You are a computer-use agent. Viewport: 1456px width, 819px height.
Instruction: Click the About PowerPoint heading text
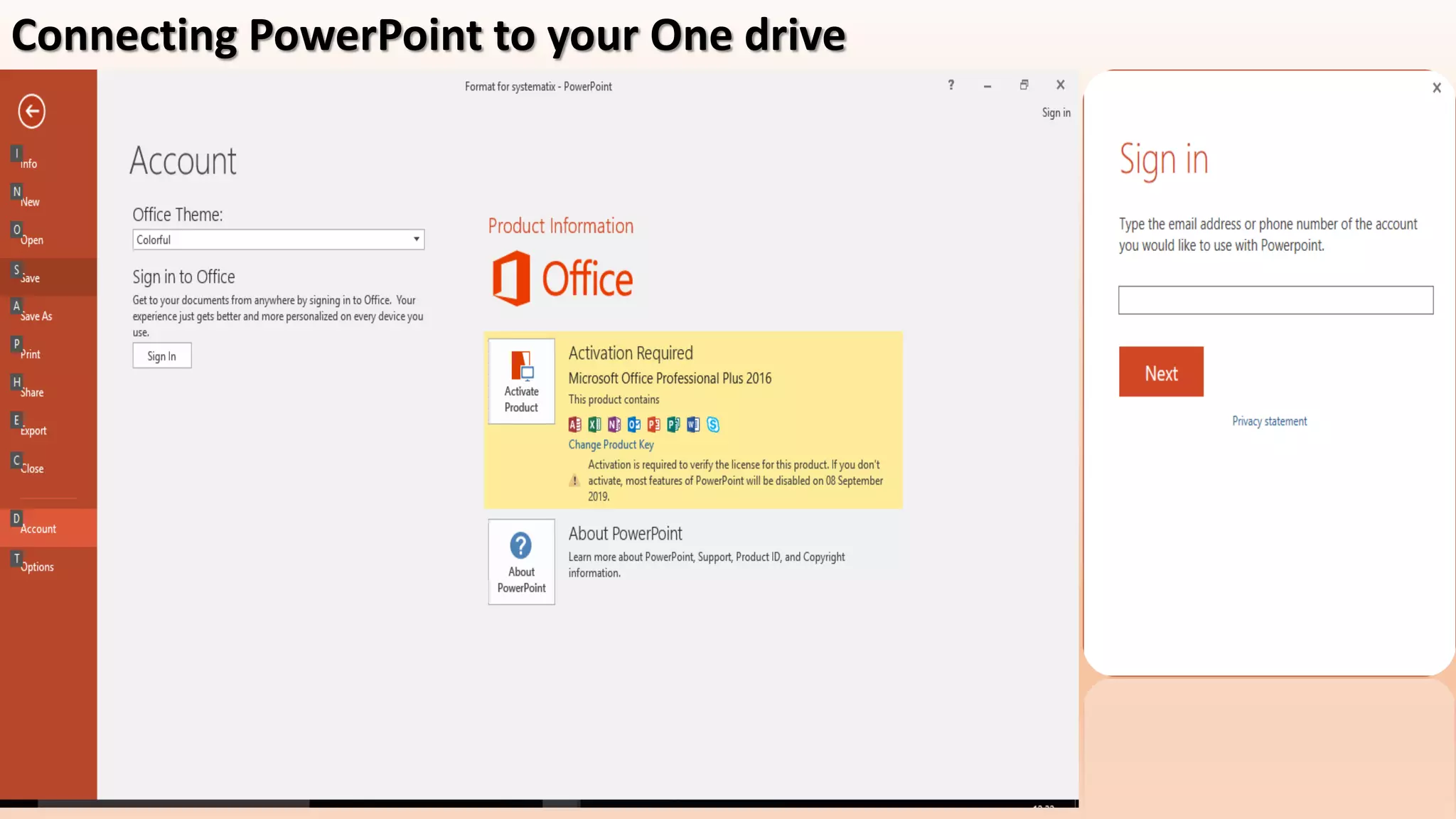(625, 533)
